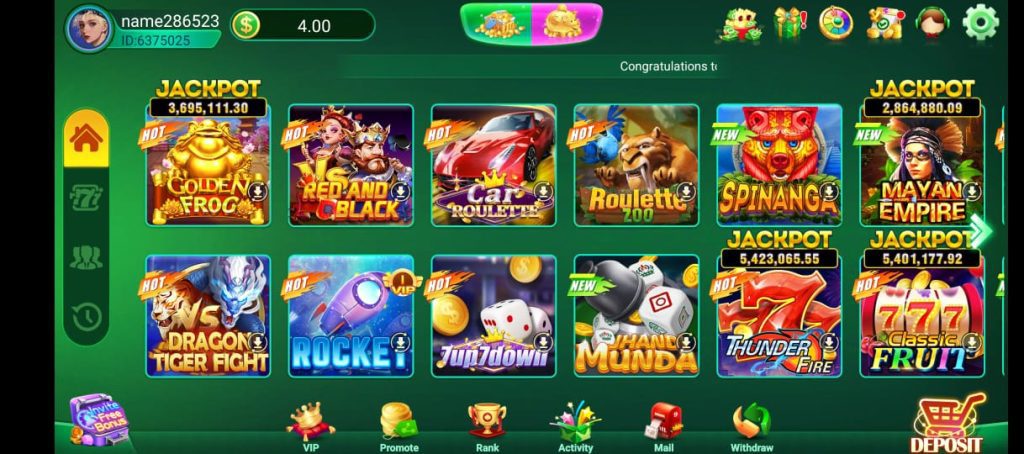1024x454 pixels.
Task: Switch to pink piggy bank toggle side
Action: tap(566, 24)
